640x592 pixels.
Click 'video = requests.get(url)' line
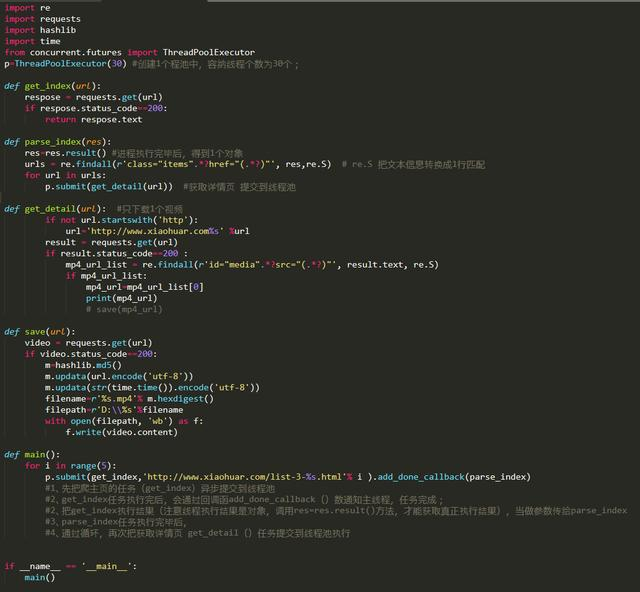pos(88,343)
